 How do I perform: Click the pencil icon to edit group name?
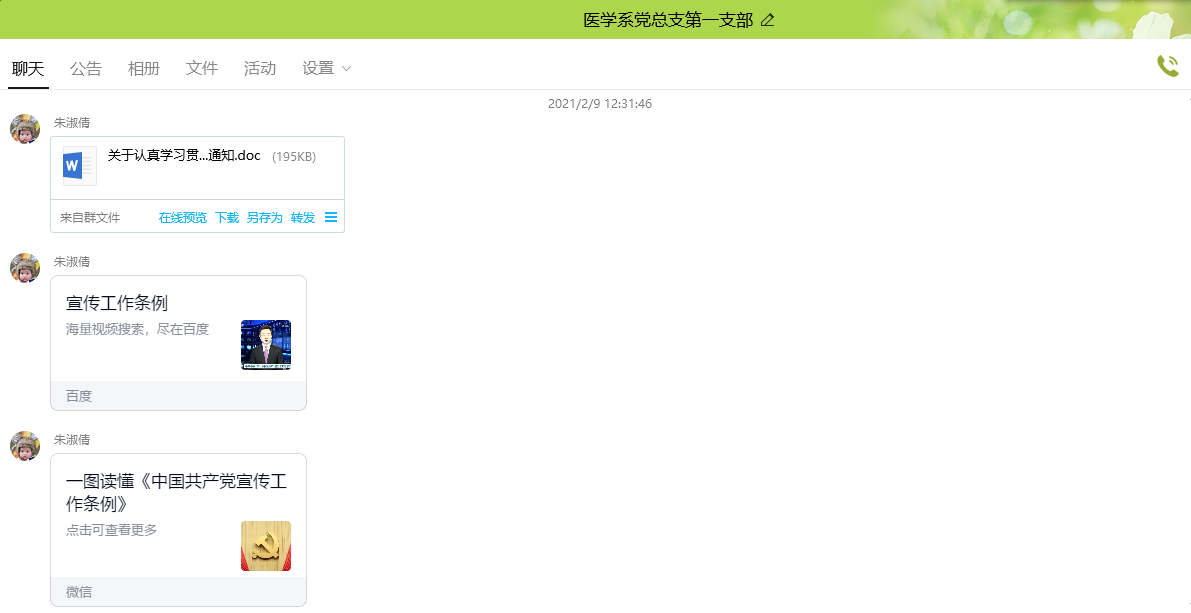coord(768,20)
